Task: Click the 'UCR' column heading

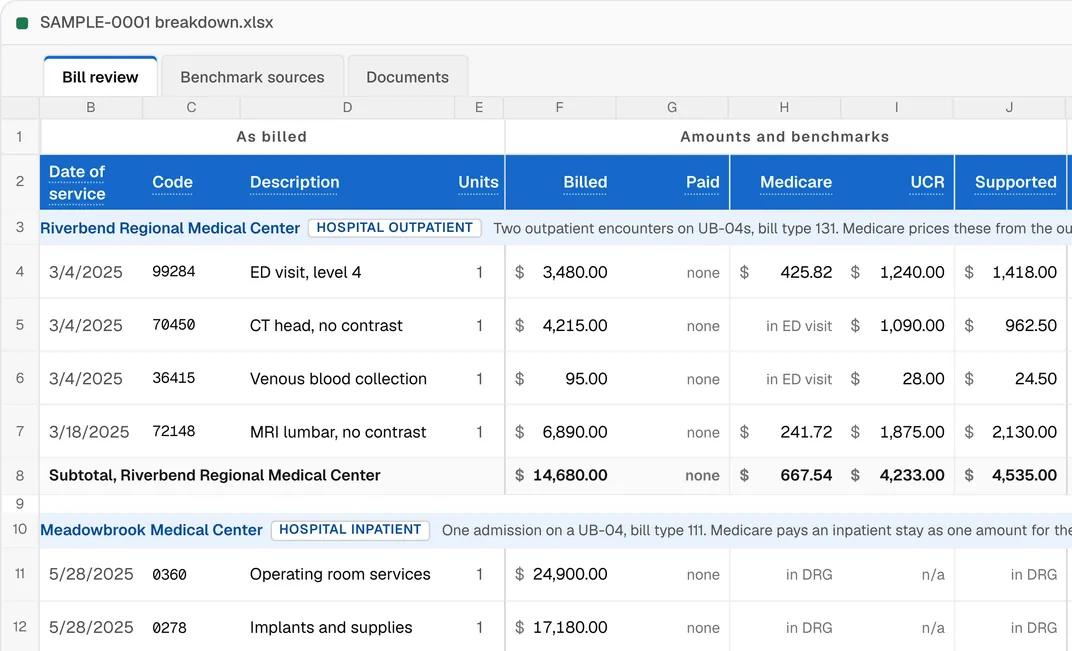Action: pyautogui.click(x=927, y=182)
